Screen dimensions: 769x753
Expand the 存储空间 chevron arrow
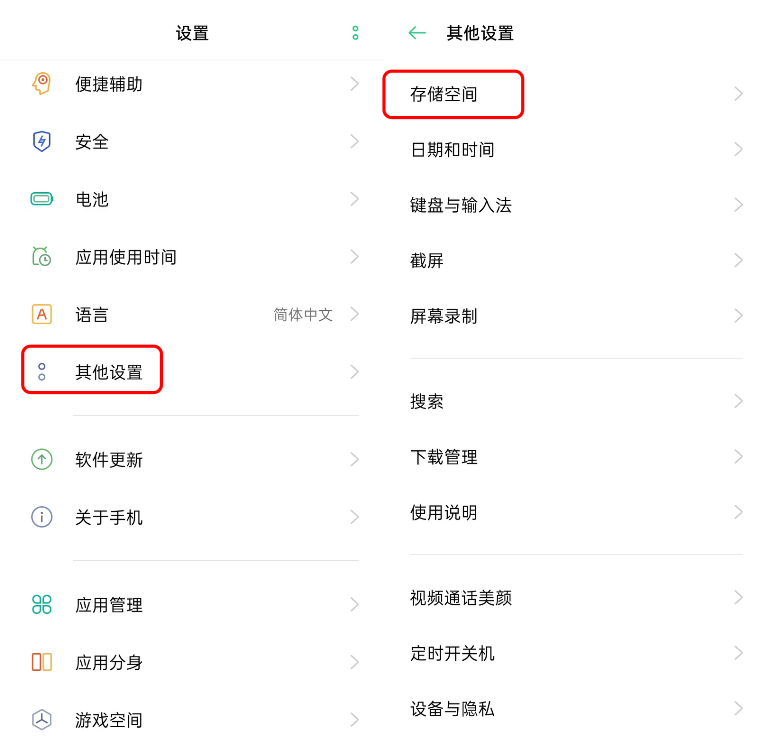738,94
